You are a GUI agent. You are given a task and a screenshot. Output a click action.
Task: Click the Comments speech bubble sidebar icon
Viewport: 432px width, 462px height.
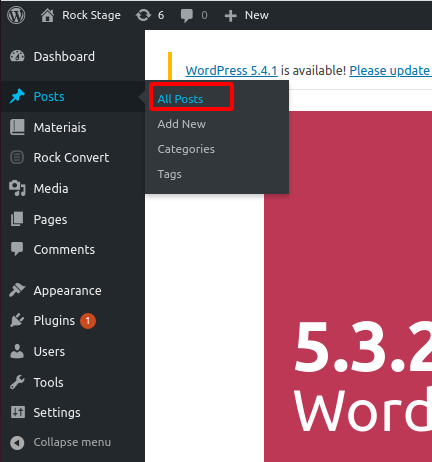[17, 249]
